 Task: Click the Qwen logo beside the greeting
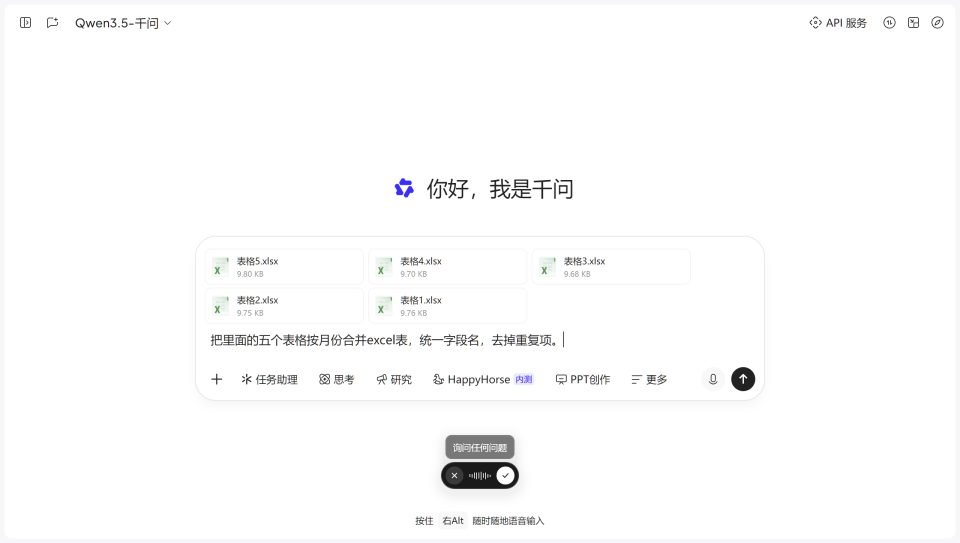click(404, 188)
